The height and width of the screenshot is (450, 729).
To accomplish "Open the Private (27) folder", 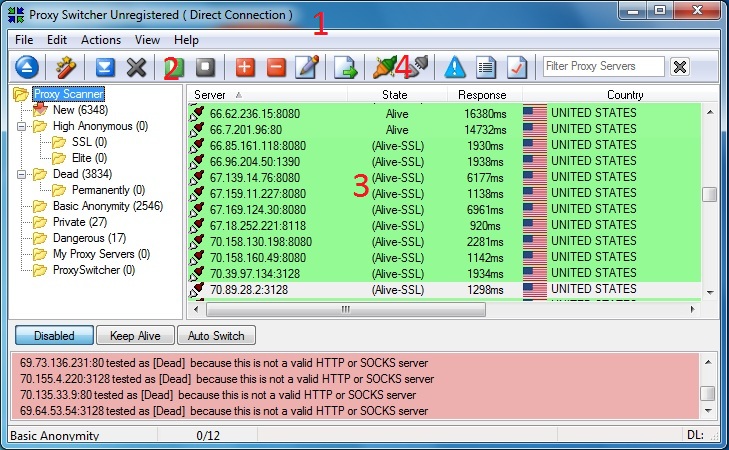I will [x=80, y=222].
